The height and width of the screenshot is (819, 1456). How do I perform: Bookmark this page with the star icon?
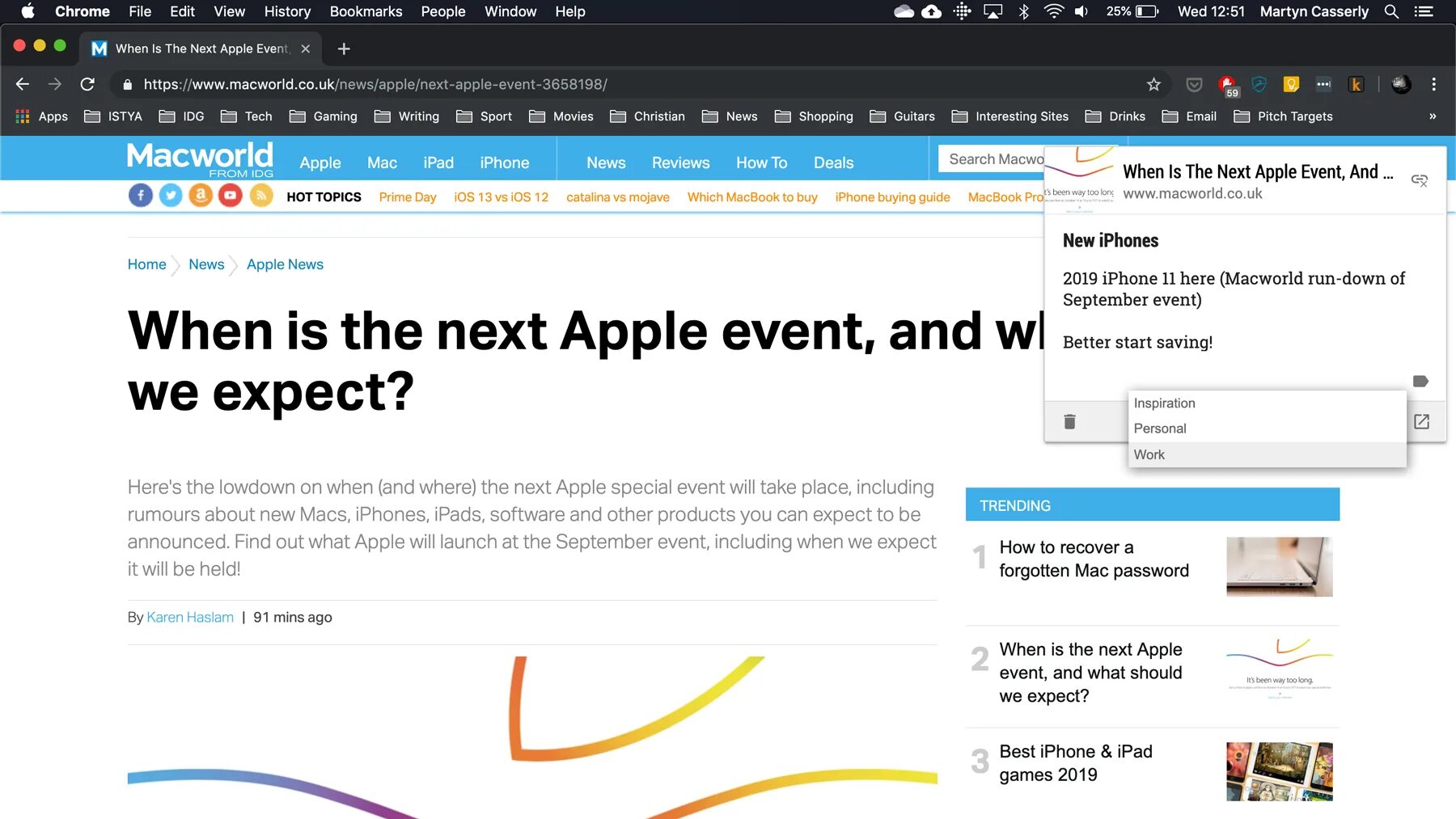(x=1153, y=84)
